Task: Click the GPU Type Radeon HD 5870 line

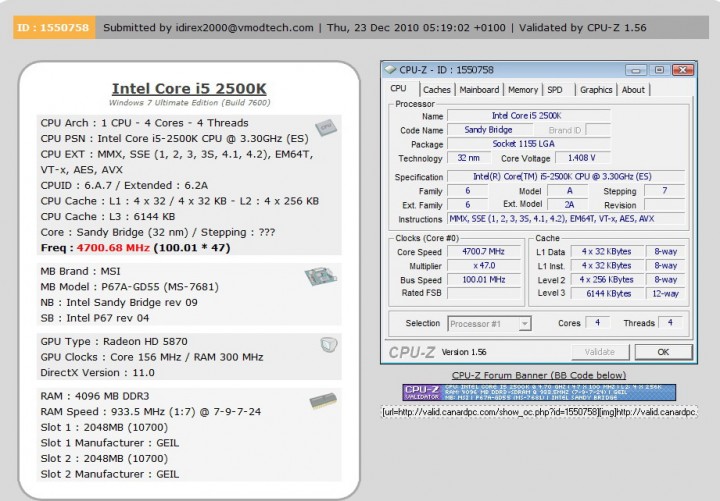Action: pos(114,342)
